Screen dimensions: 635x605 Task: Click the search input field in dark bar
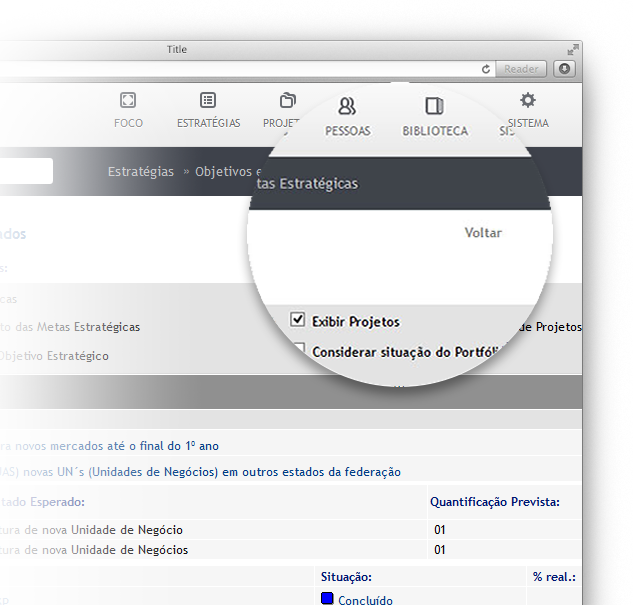click(x=26, y=171)
